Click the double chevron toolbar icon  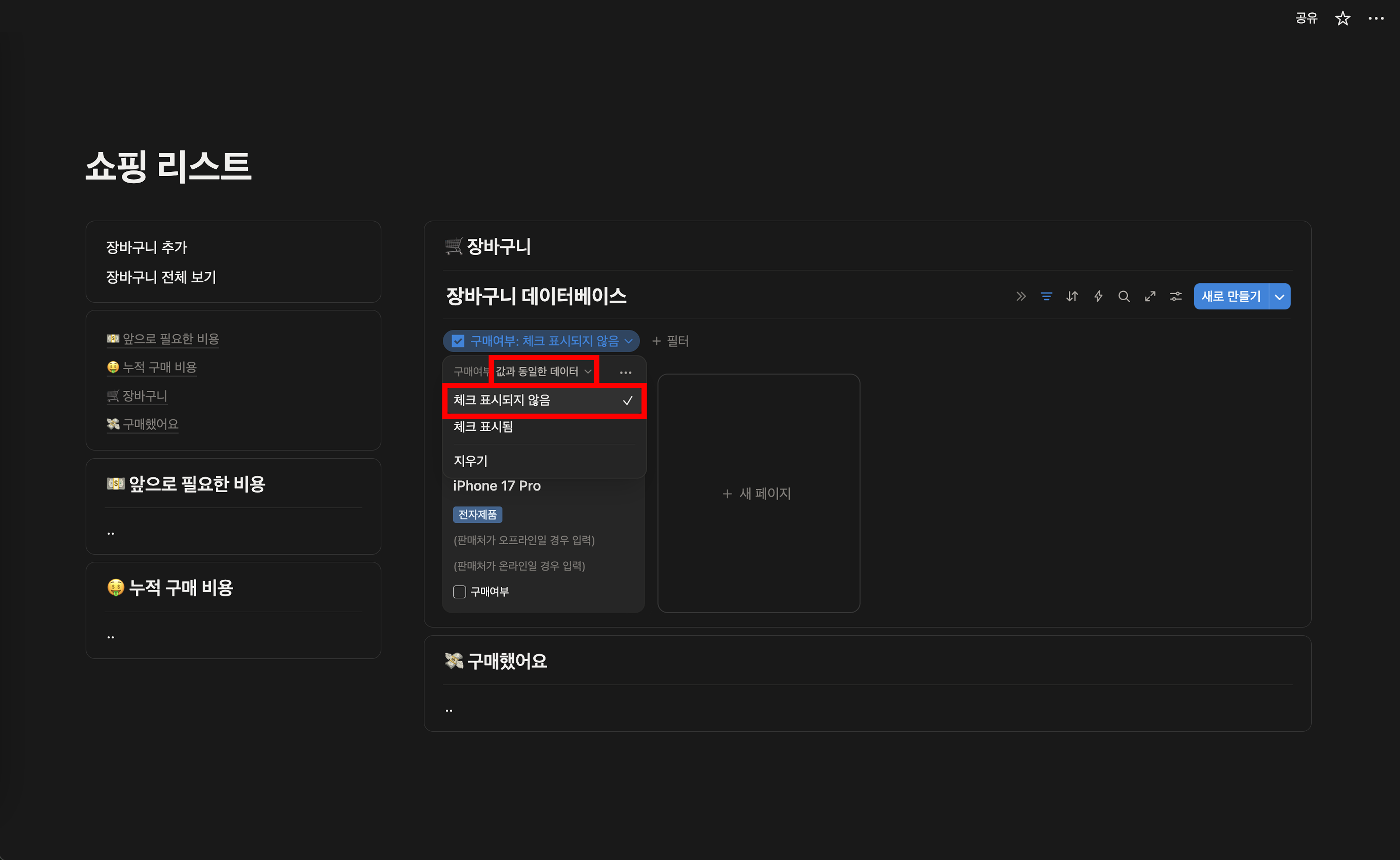pyautogui.click(x=1021, y=296)
